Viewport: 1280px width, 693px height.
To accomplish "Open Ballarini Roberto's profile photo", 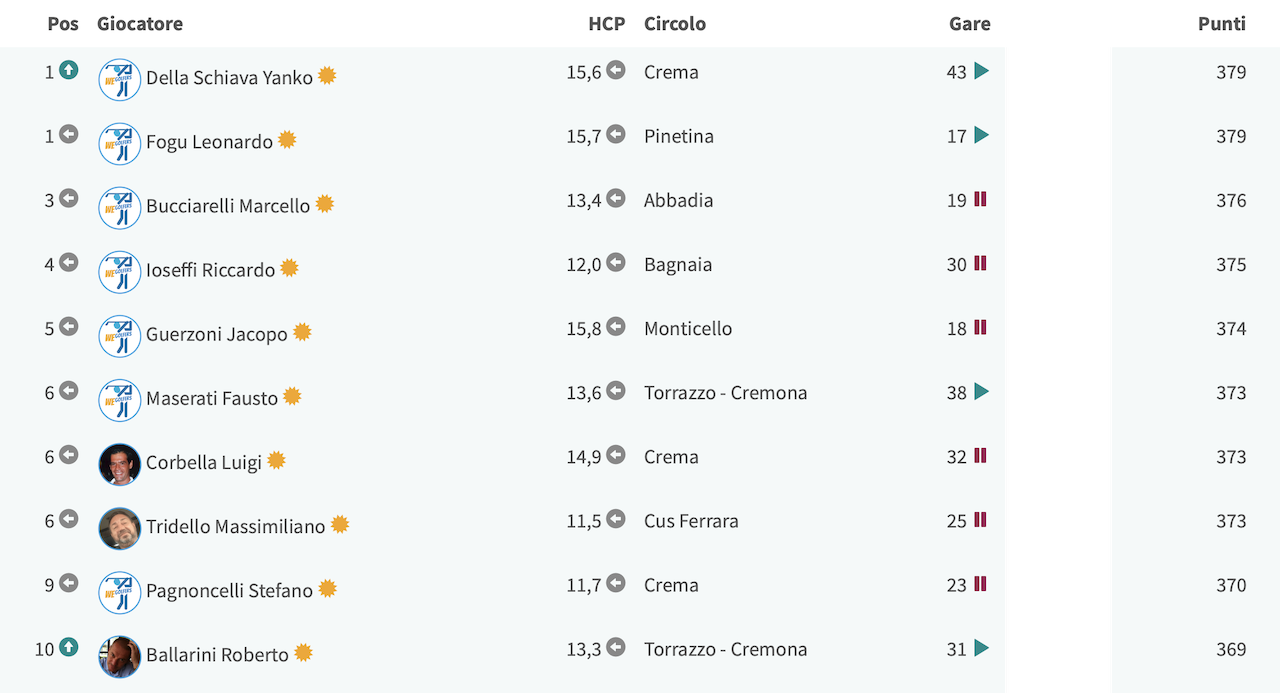I will click(x=120, y=656).
